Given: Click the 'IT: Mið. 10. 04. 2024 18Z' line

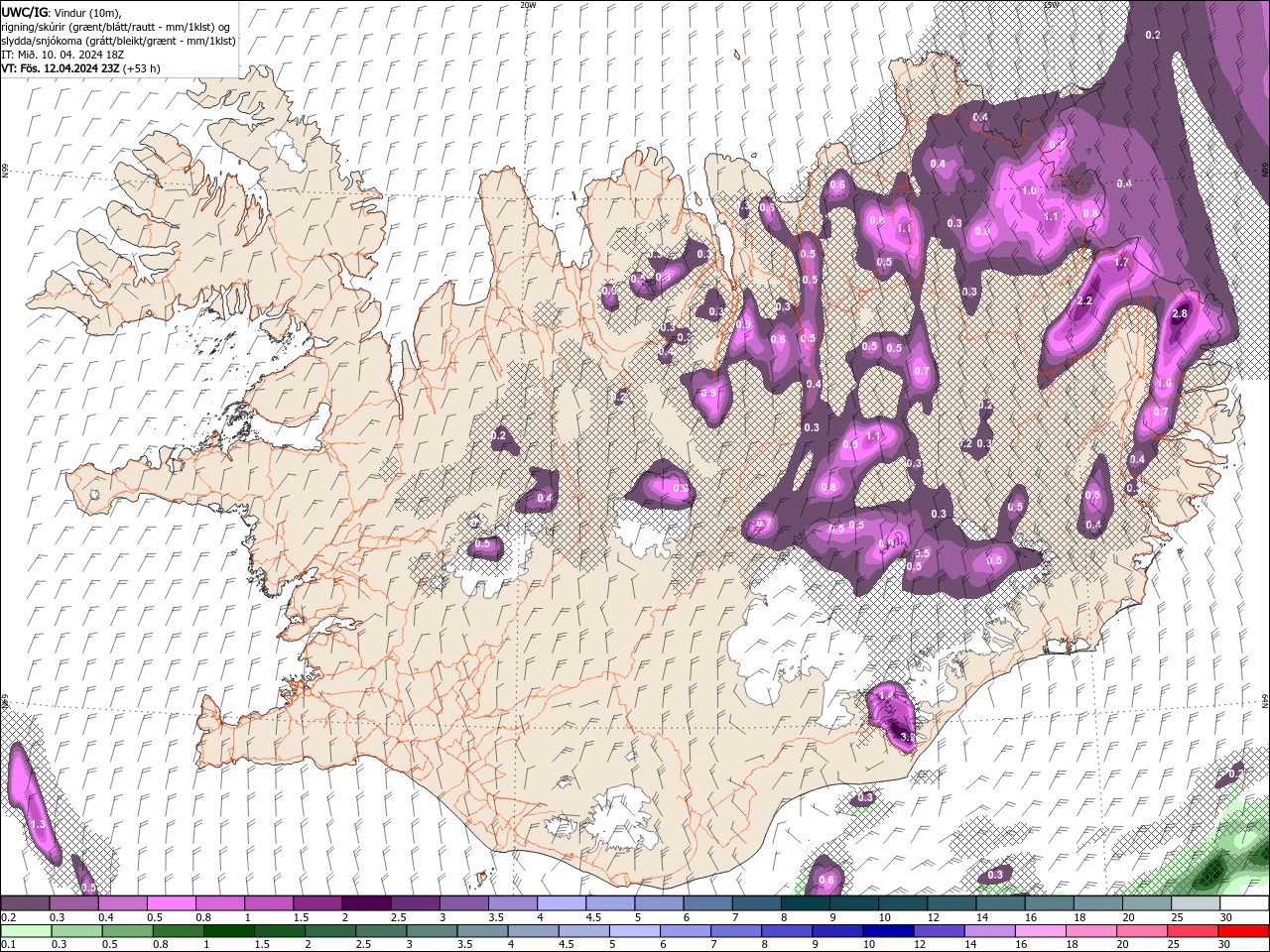Looking at the screenshot, I should pyautogui.click(x=64, y=55).
